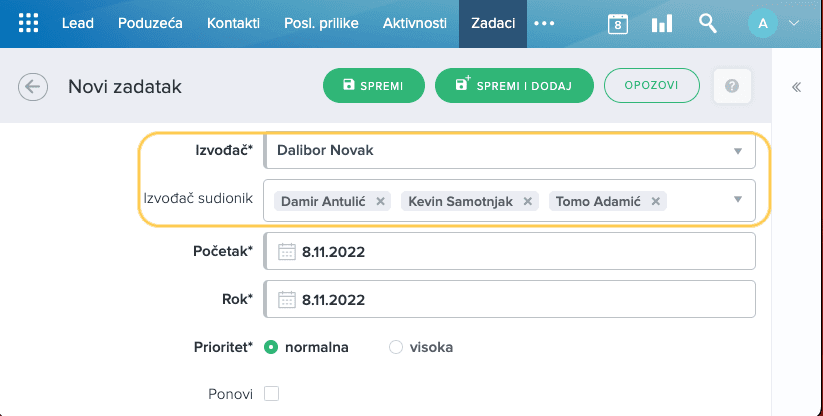Remove Tomo Adamić tag

(x=656, y=201)
